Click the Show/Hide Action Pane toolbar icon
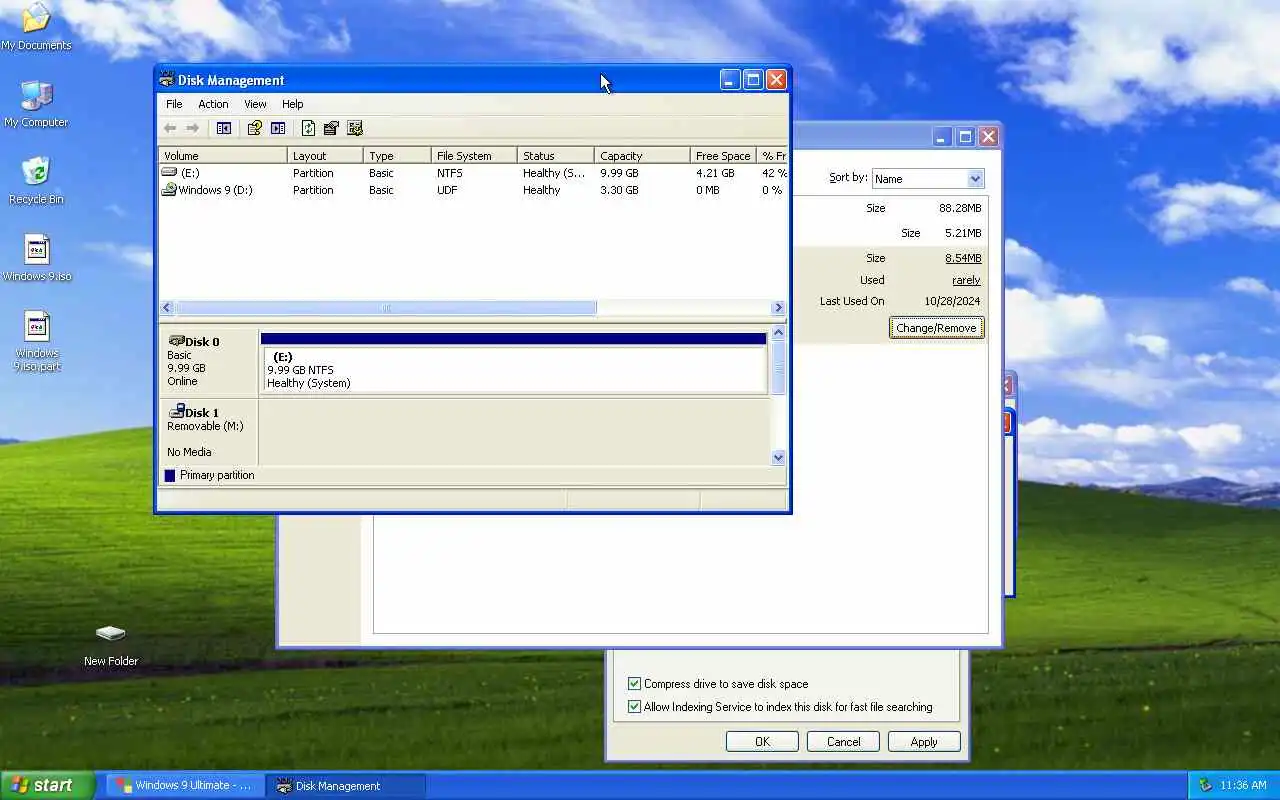1280x800 pixels. click(x=278, y=128)
